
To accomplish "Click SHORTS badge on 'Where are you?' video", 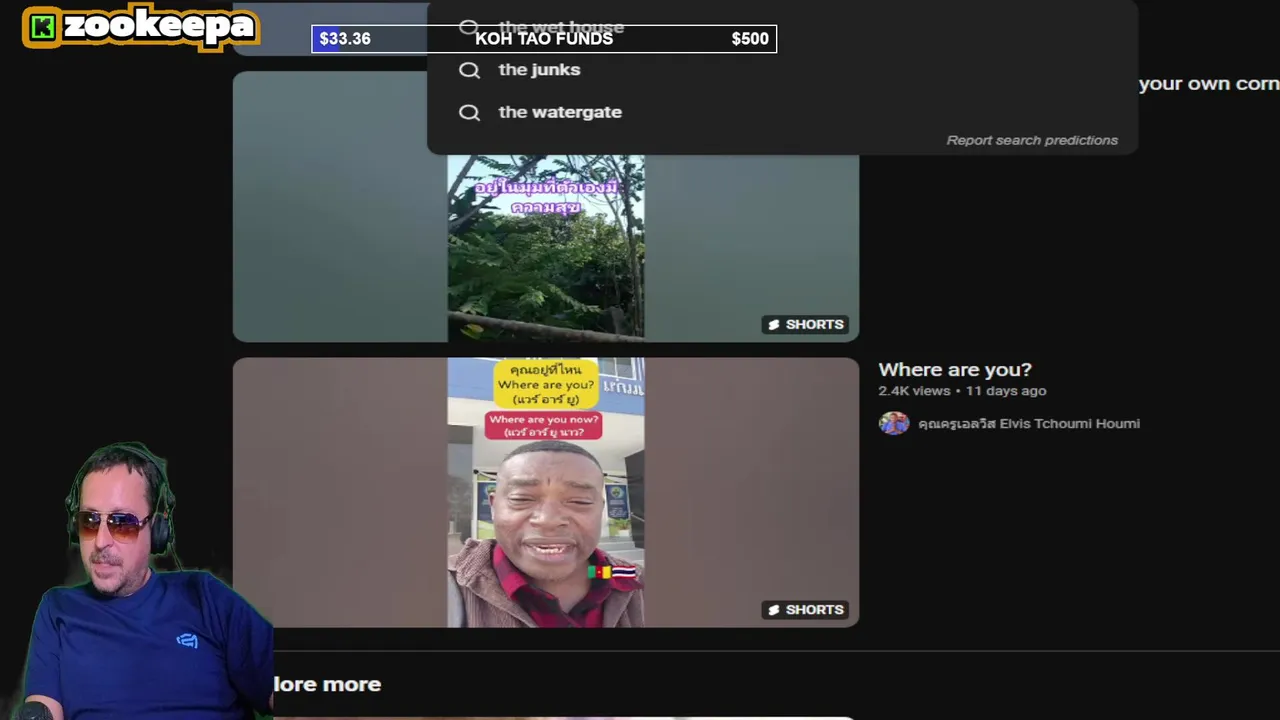I will pyautogui.click(x=805, y=610).
